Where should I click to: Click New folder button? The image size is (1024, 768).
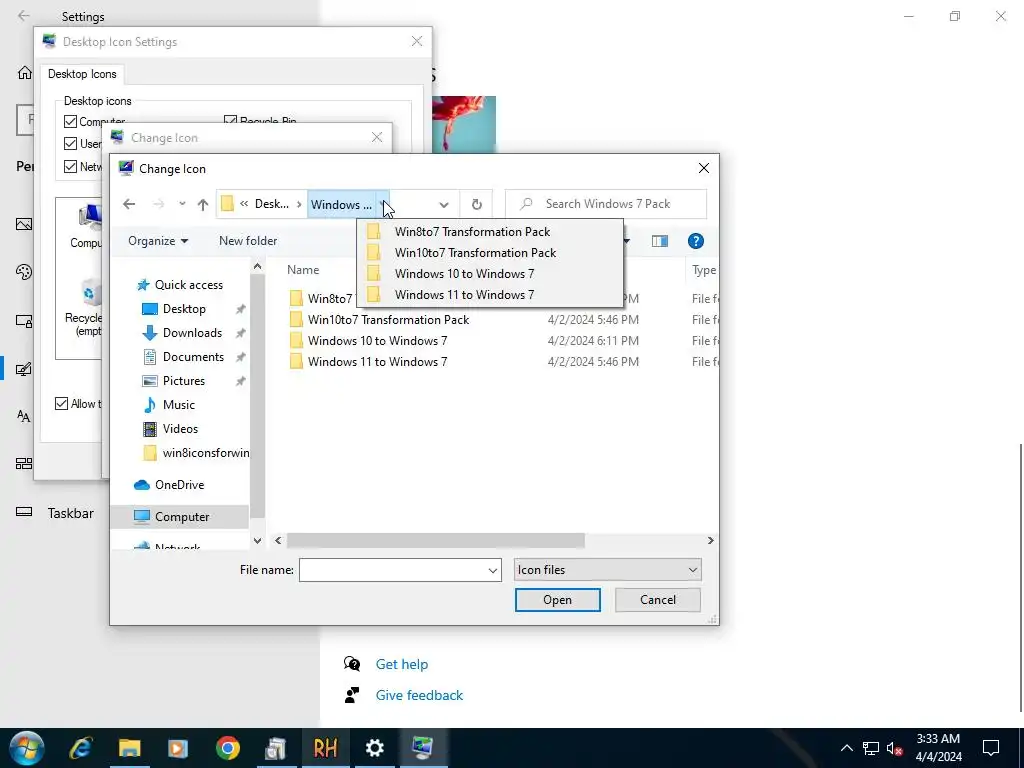pyautogui.click(x=248, y=241)
